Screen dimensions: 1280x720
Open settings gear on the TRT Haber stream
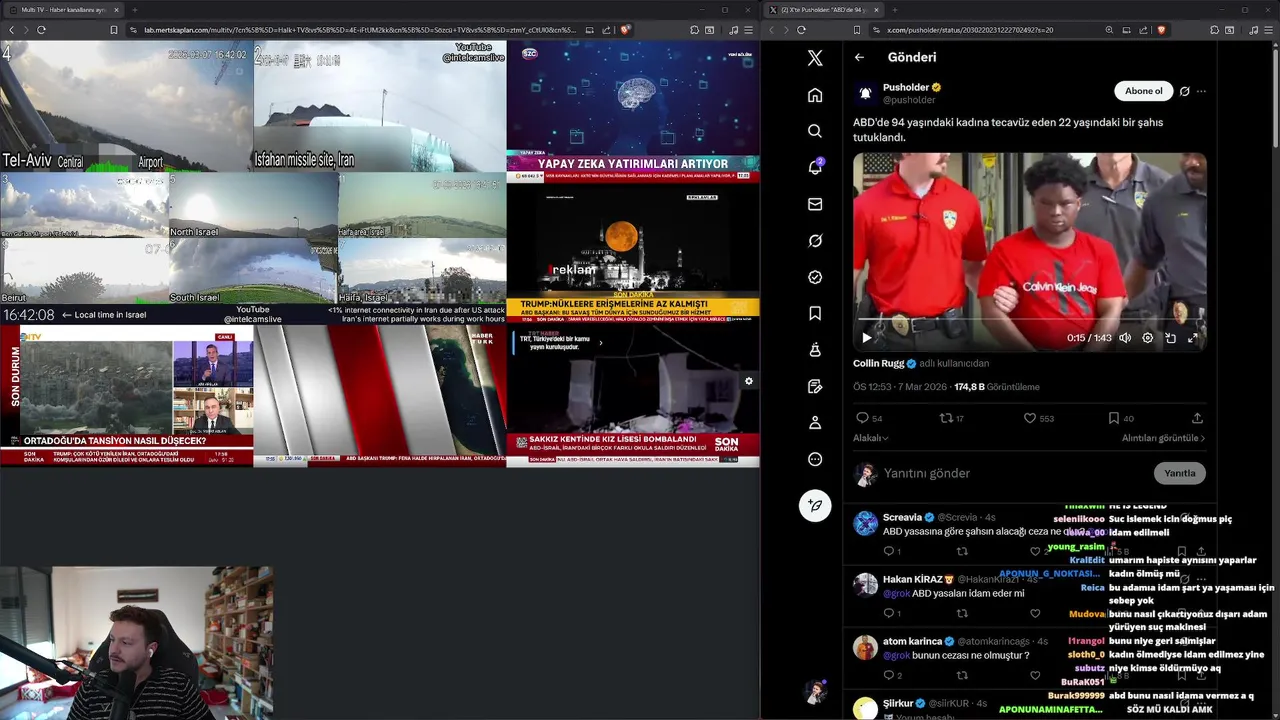click(748, 381)
